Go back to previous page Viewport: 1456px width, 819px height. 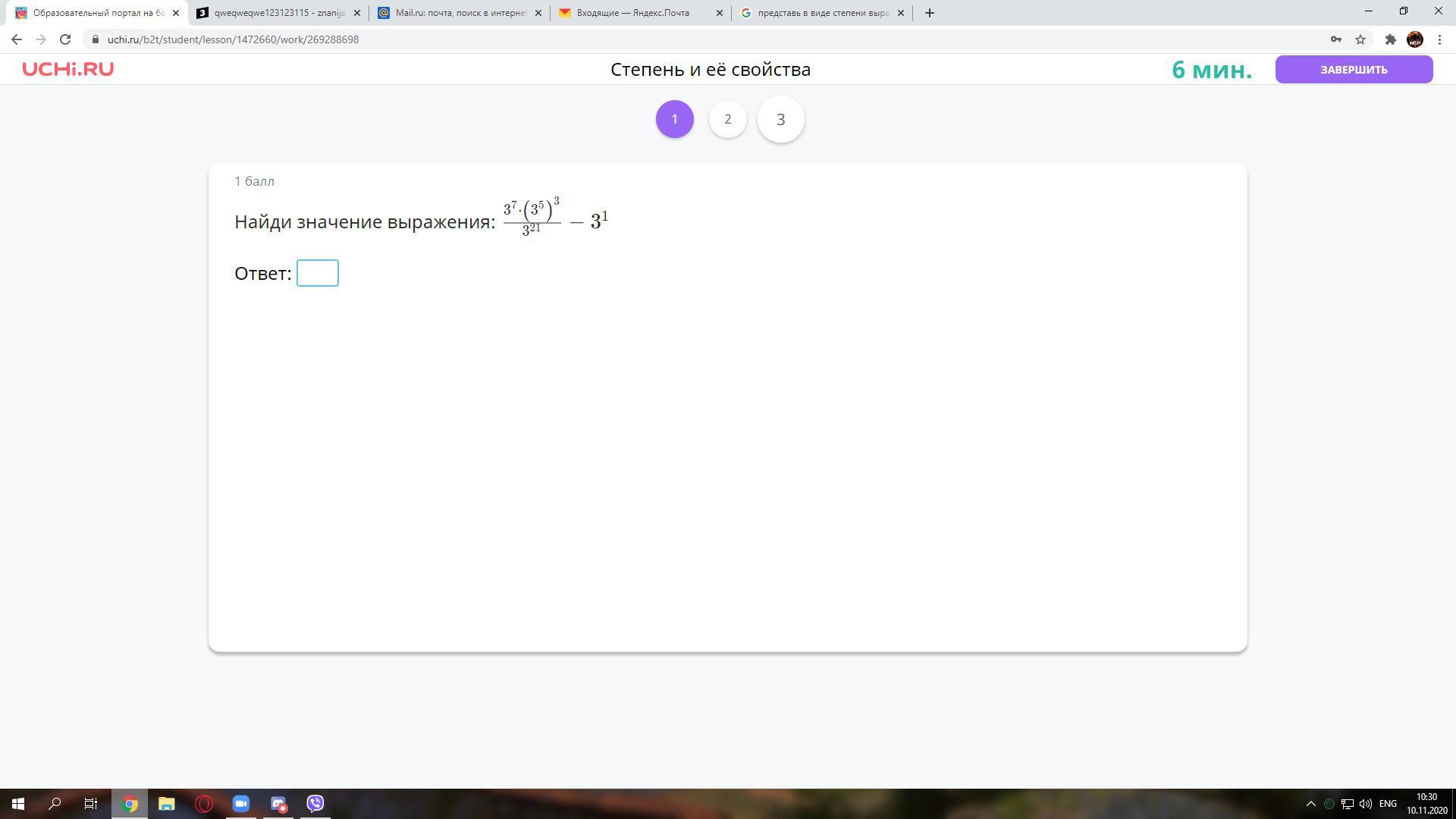tap(17, 39)
